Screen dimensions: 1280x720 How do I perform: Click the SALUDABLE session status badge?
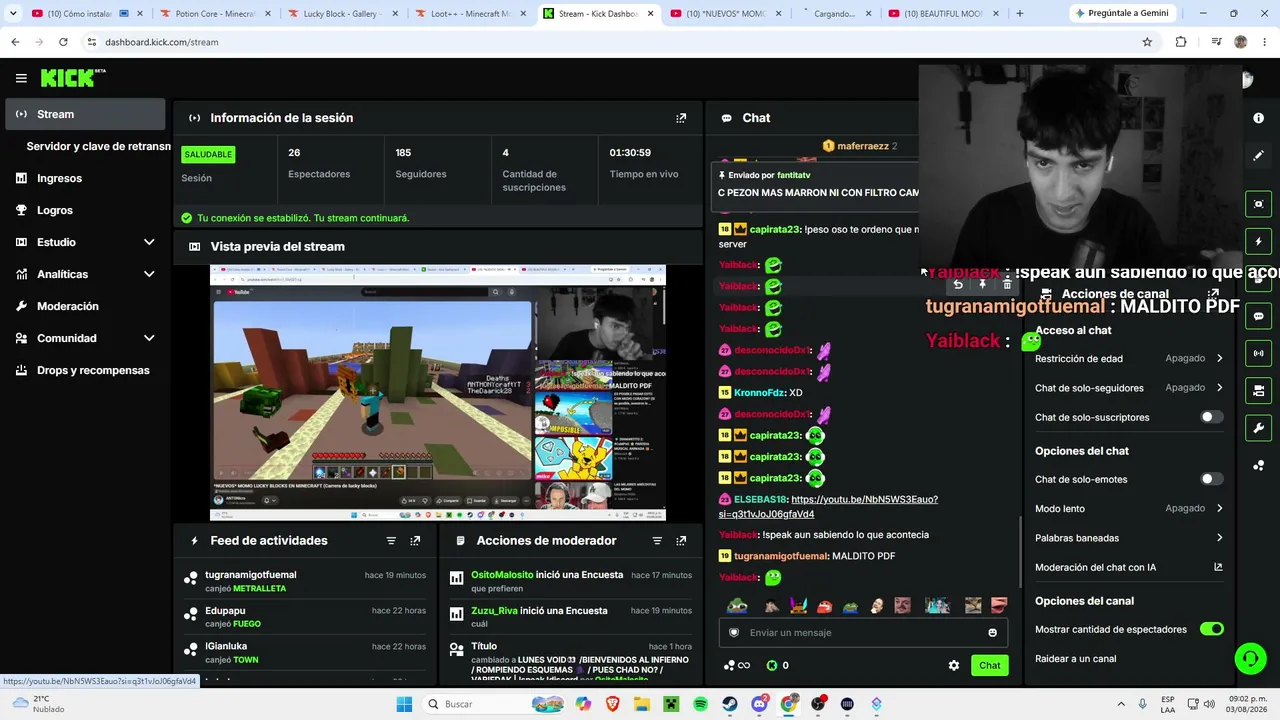click(x=208, y=154)
